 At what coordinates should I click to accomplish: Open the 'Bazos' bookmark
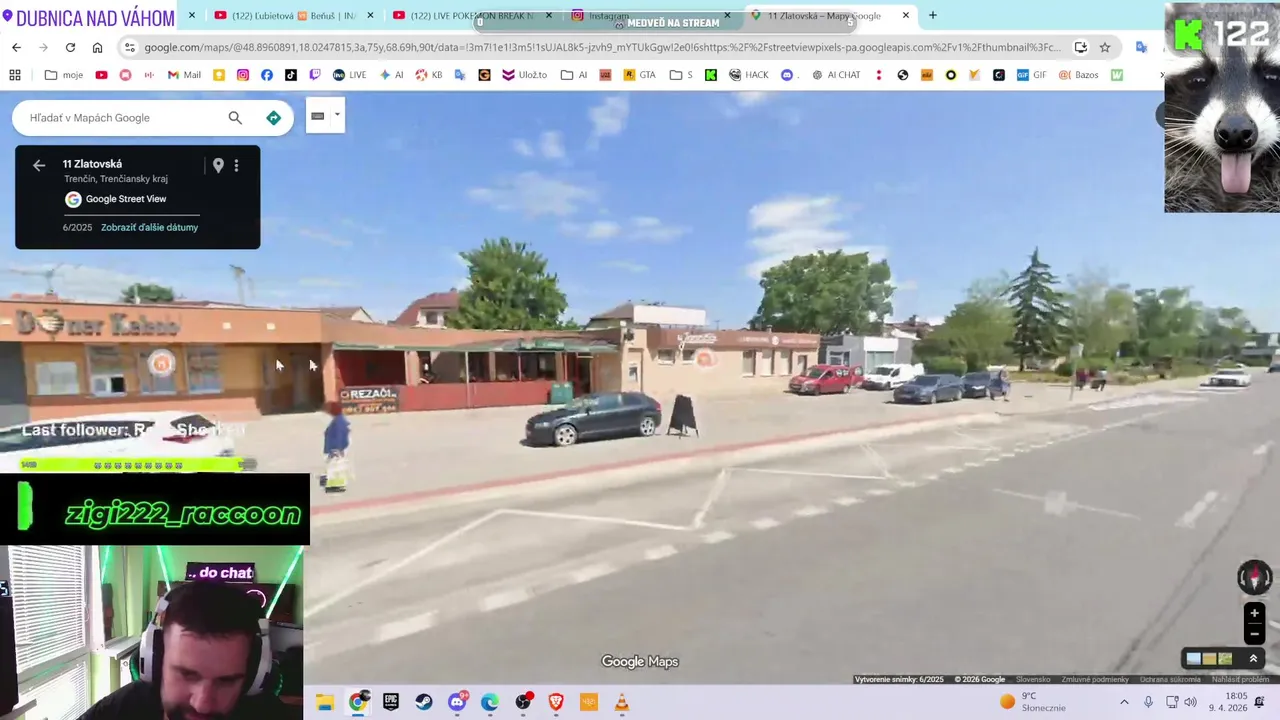(1078, 75)
